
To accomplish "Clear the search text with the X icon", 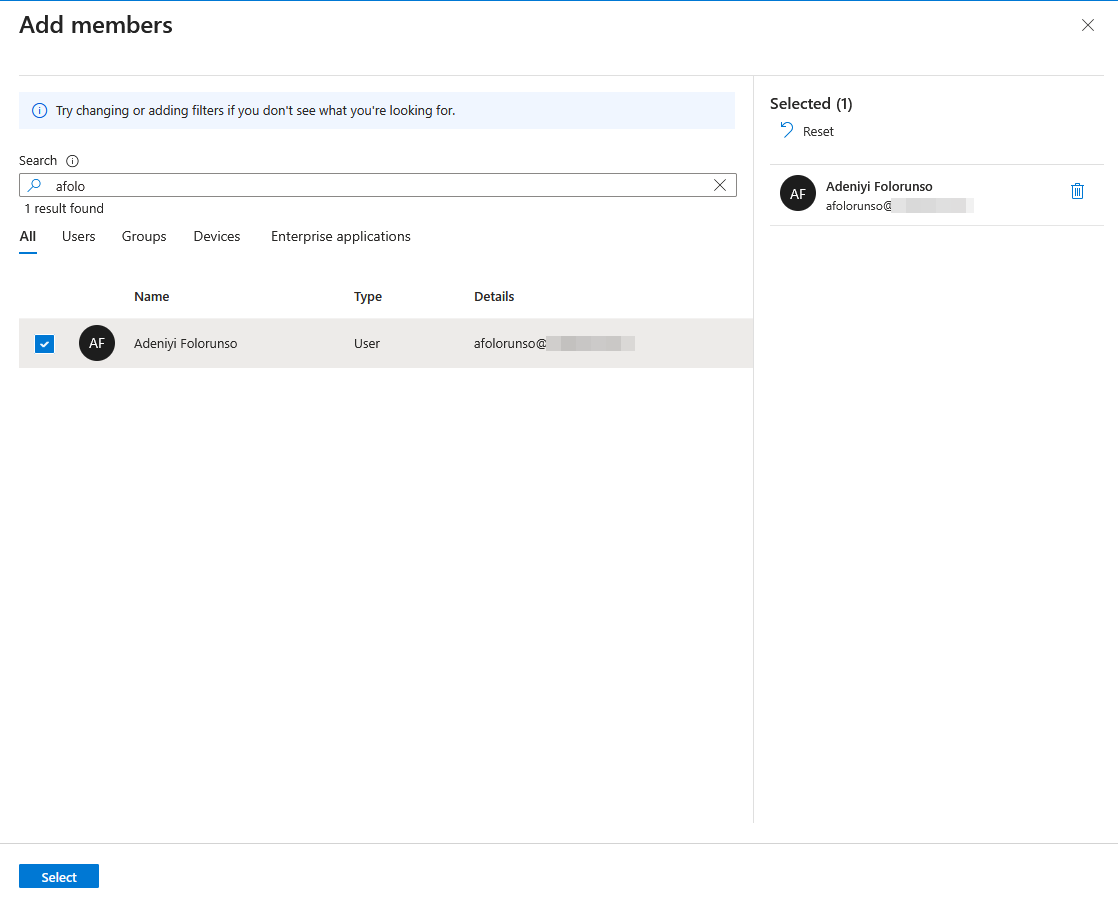I will (719, 185).
